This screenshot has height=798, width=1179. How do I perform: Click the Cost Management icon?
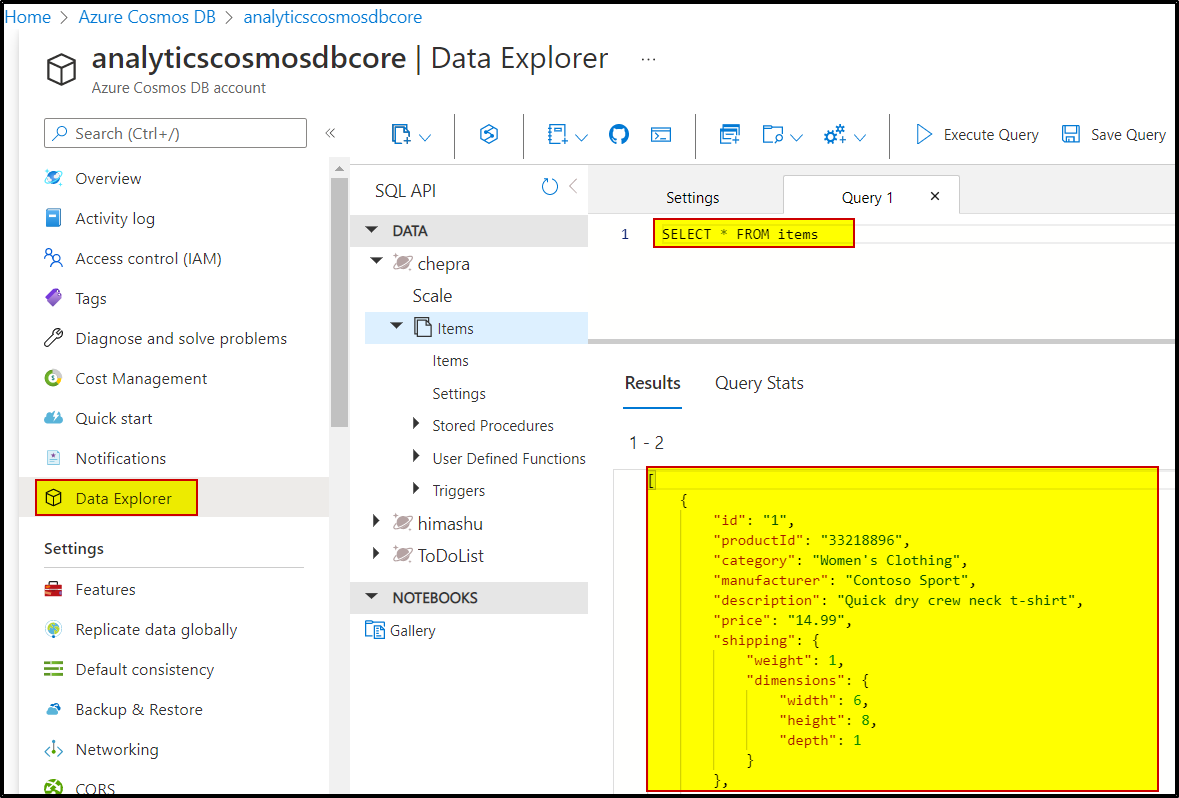53,378
